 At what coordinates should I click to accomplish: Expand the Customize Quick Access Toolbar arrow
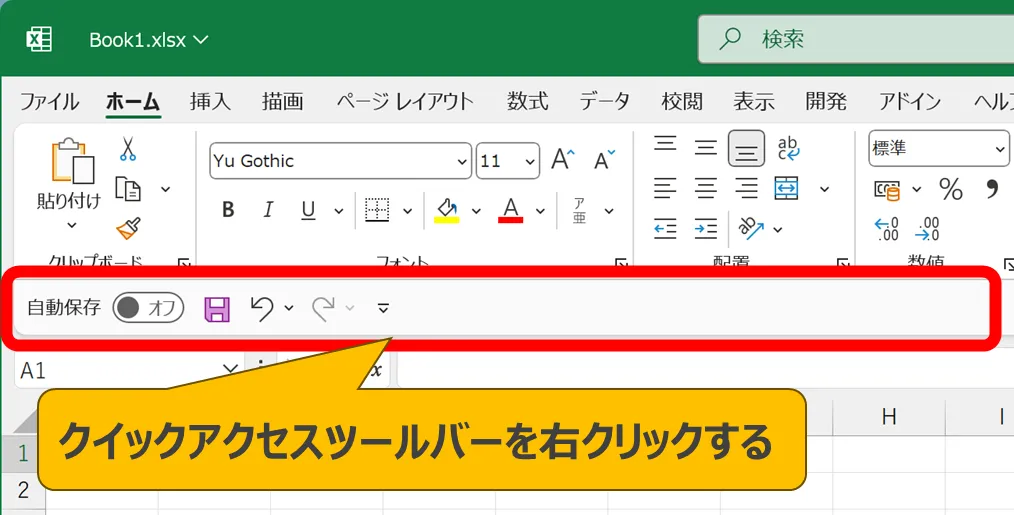click(383, 308)
